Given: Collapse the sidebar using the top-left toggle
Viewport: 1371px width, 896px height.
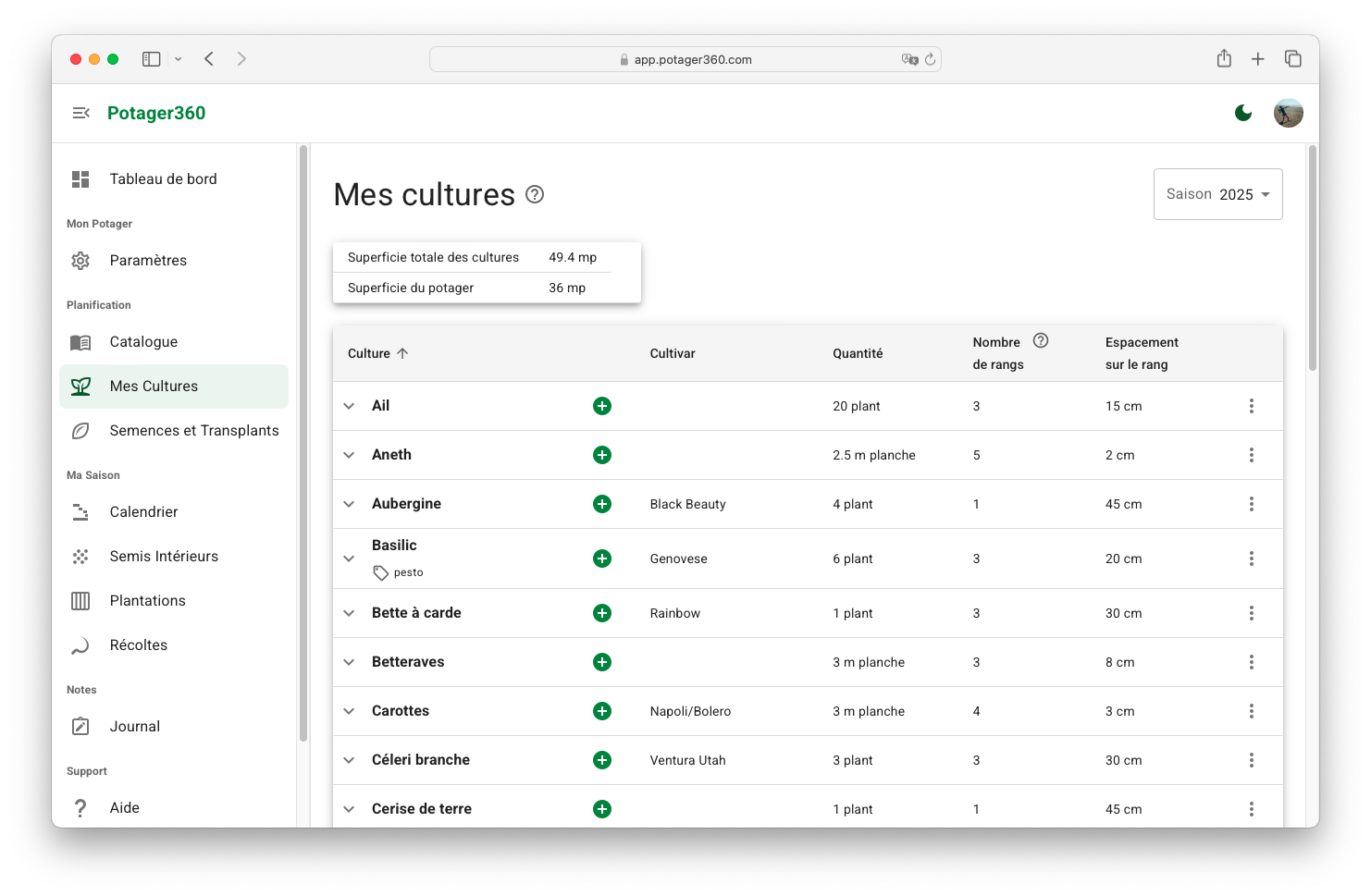Looking at the screenshot, I should (x=81, y=113).
